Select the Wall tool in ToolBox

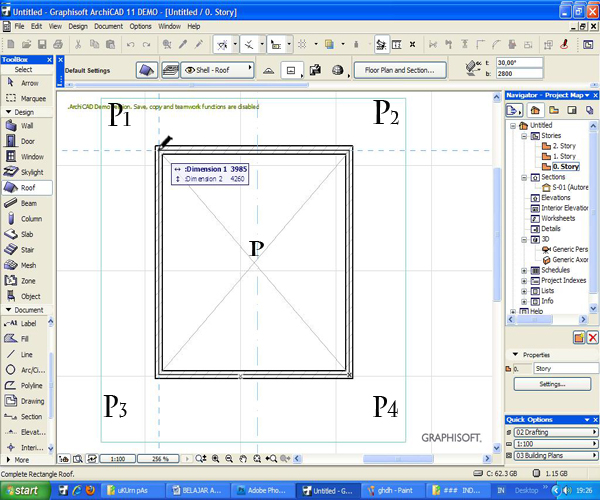pos(25,126)
